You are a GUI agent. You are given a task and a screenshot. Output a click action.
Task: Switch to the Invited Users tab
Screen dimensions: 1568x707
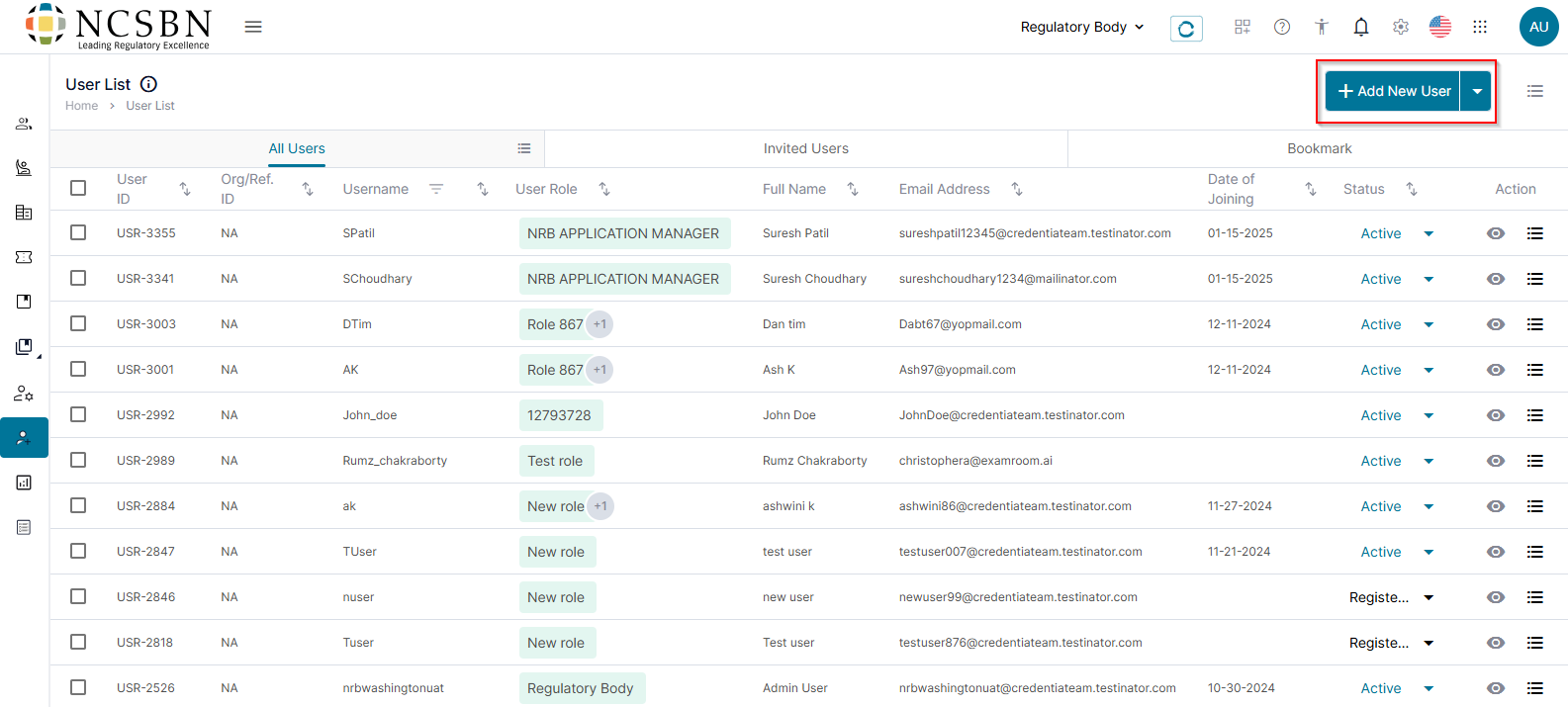(805, 148)
